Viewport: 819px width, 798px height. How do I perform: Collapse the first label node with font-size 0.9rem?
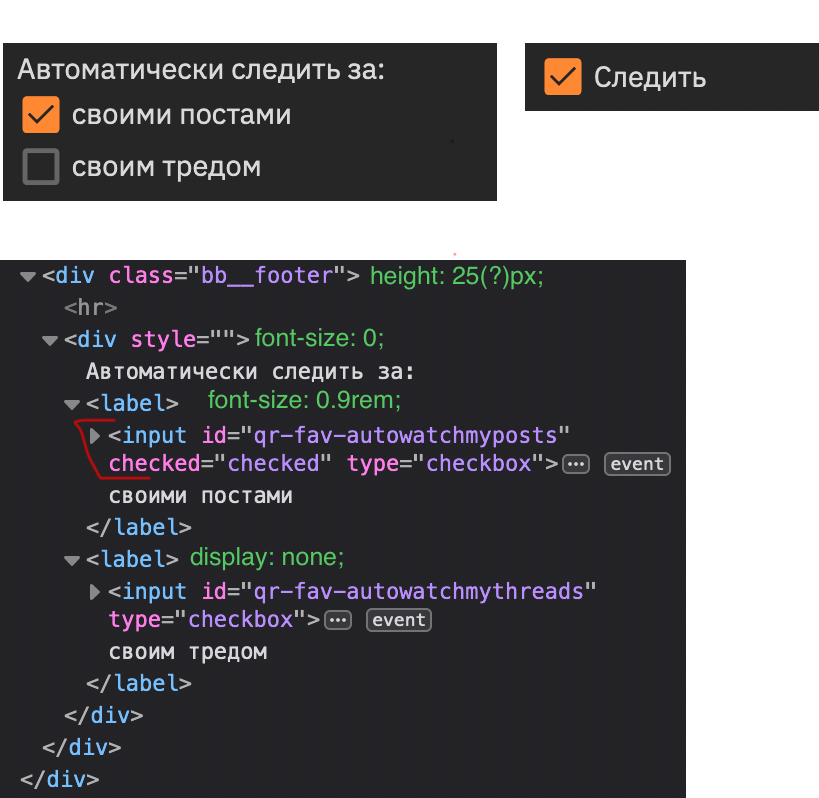[x=71, y=404]
